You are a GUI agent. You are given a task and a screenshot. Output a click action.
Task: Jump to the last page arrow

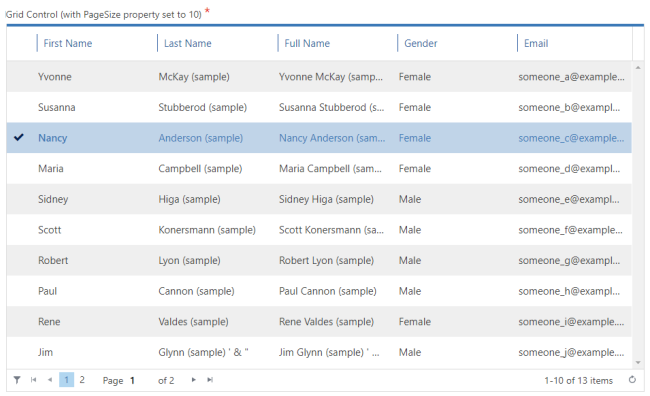tap(210, 380)
